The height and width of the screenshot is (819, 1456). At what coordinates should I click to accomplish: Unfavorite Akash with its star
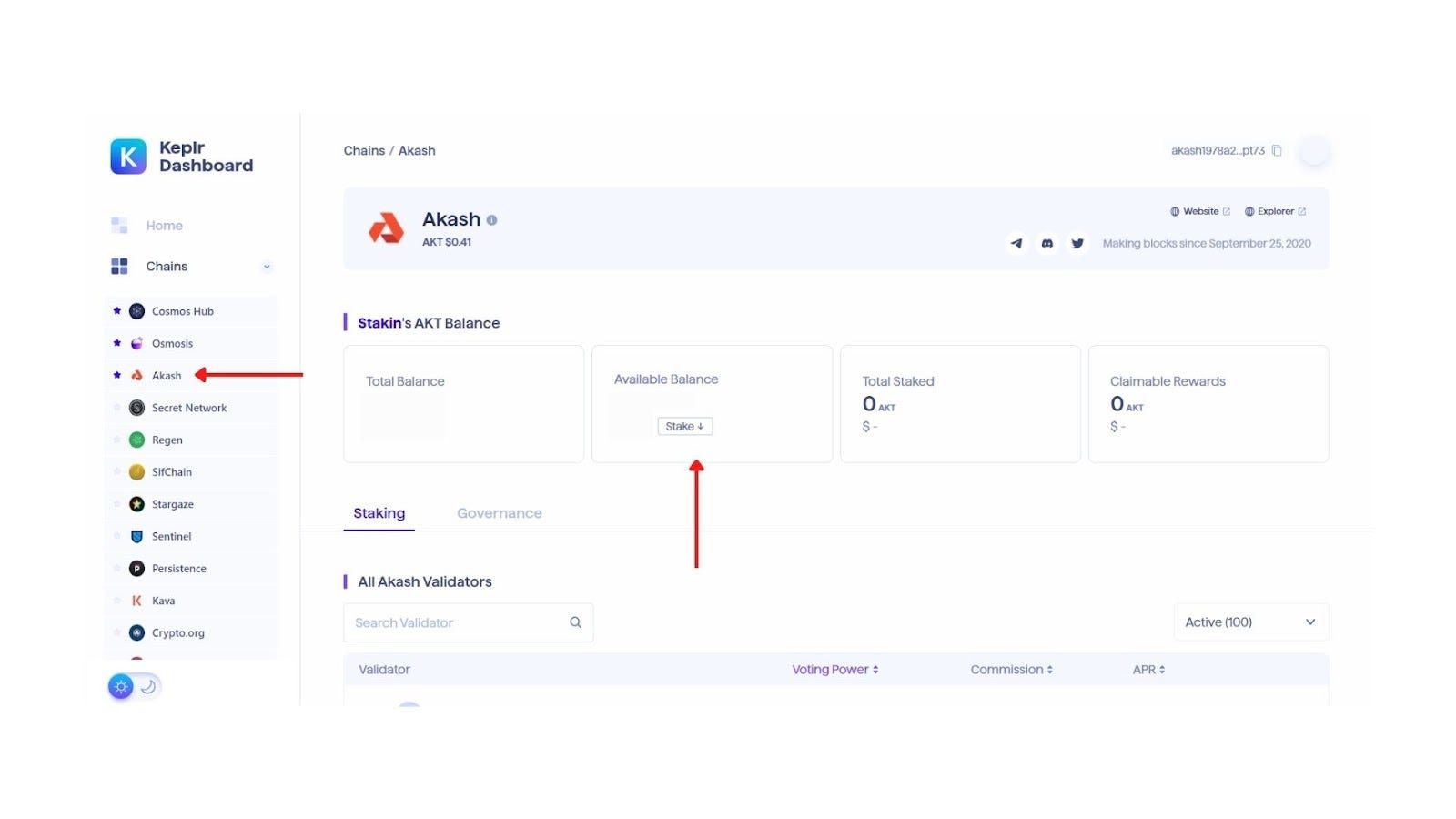coord(116,375)
